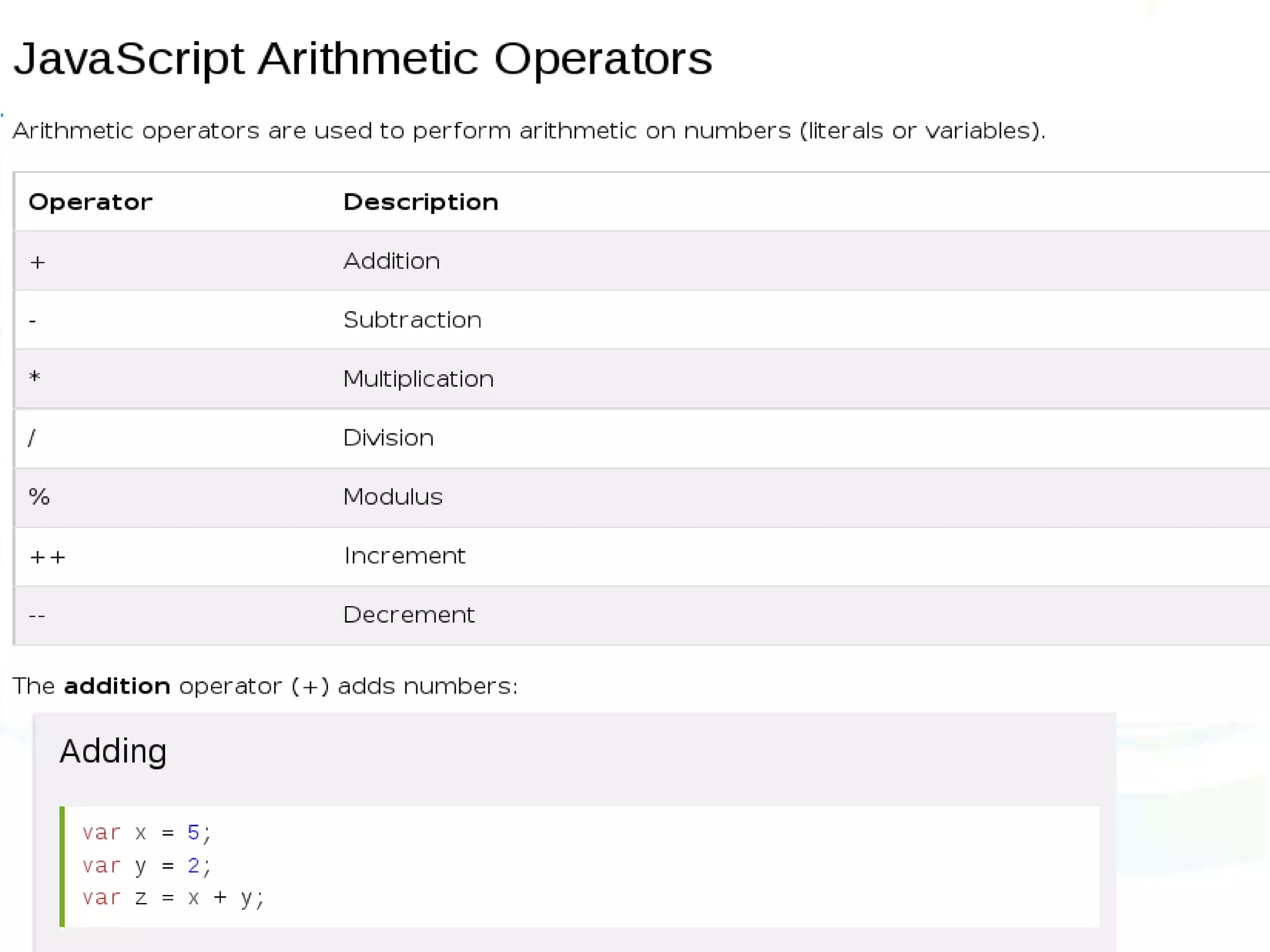Click the Subtraction table row text
The image size is (1270, 952).
pos(412,320)
